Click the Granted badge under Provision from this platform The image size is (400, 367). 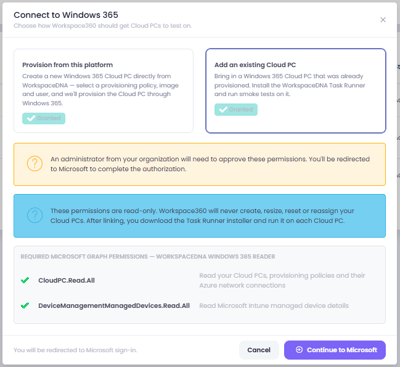click(x=44, y=118)
